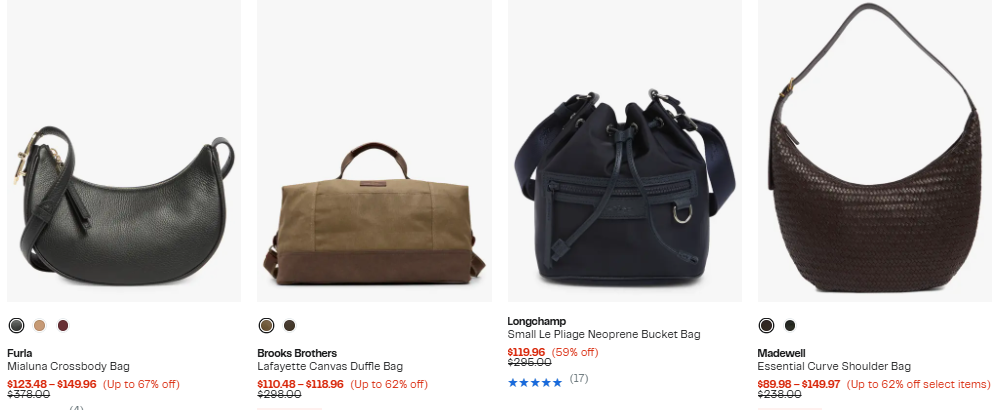This screenshot has width=999, height=410.
Task: Open the Furla Mialuna Crossbody Bag image
Action: (124, 151)
